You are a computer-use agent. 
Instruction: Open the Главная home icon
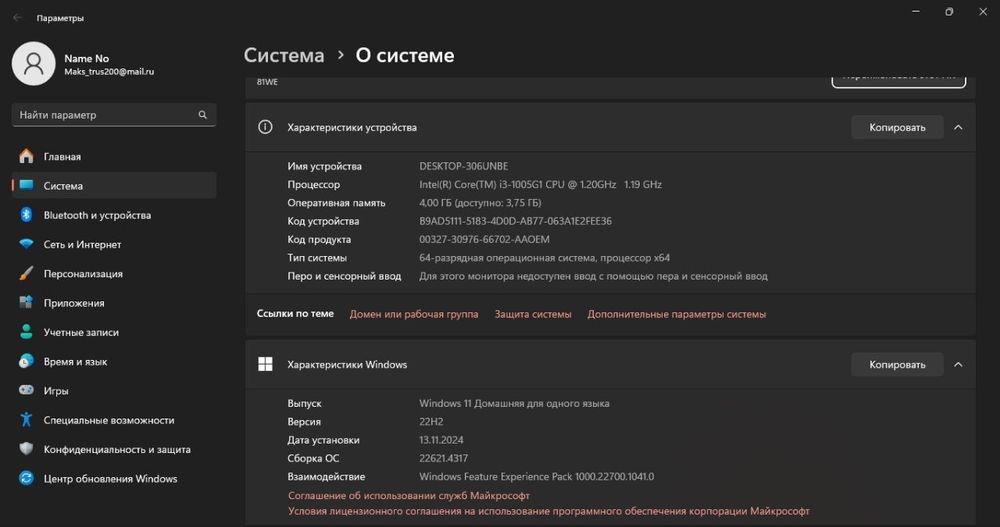26,156
